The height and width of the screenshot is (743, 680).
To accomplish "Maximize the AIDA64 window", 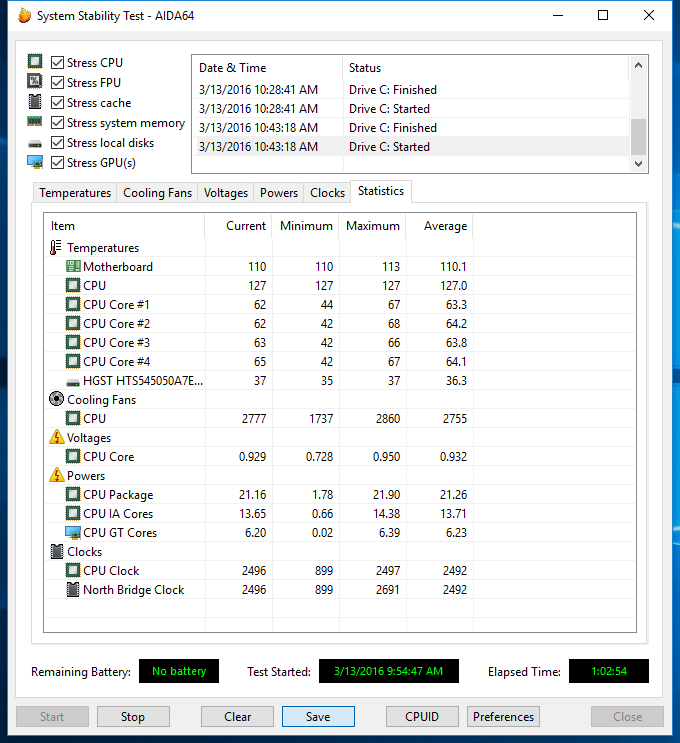I will [x=603, y=15].
